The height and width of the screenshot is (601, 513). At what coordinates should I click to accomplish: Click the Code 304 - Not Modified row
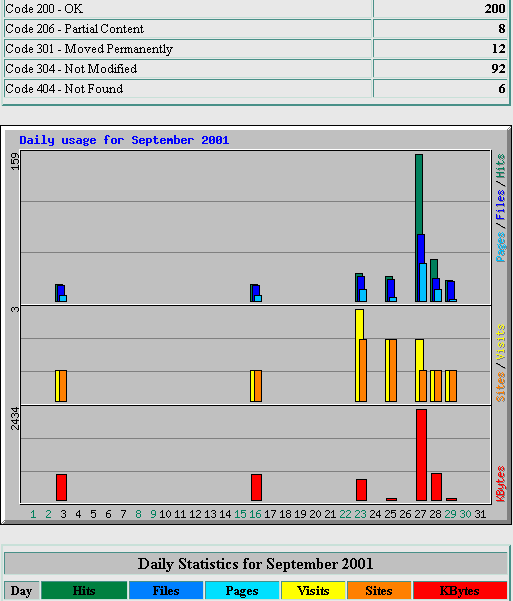(256, 69)
